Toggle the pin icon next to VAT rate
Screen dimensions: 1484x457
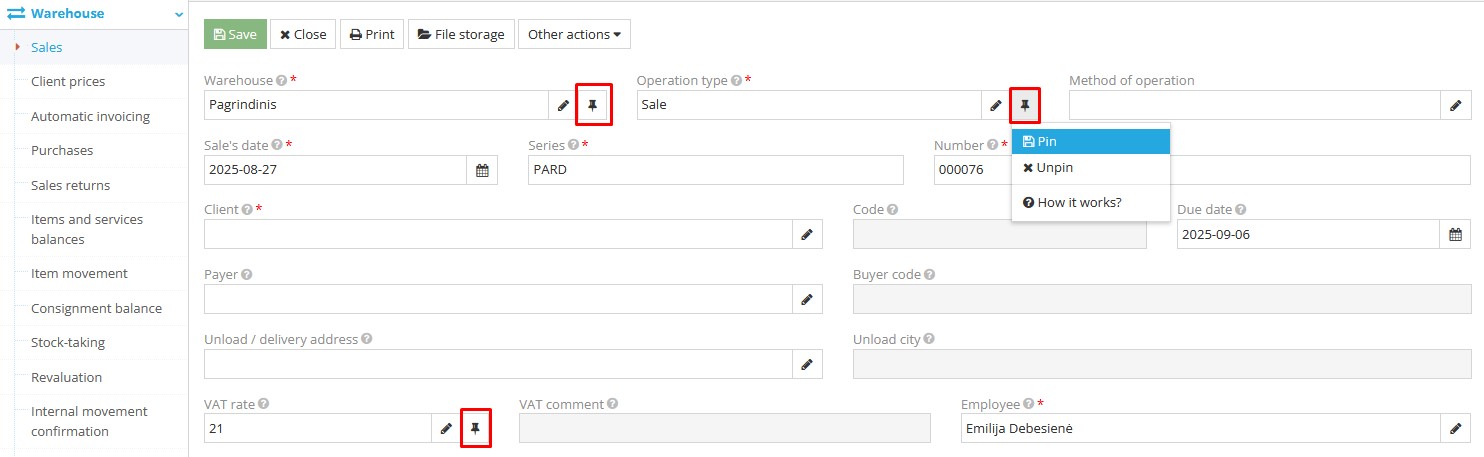[x=476, y=428]
